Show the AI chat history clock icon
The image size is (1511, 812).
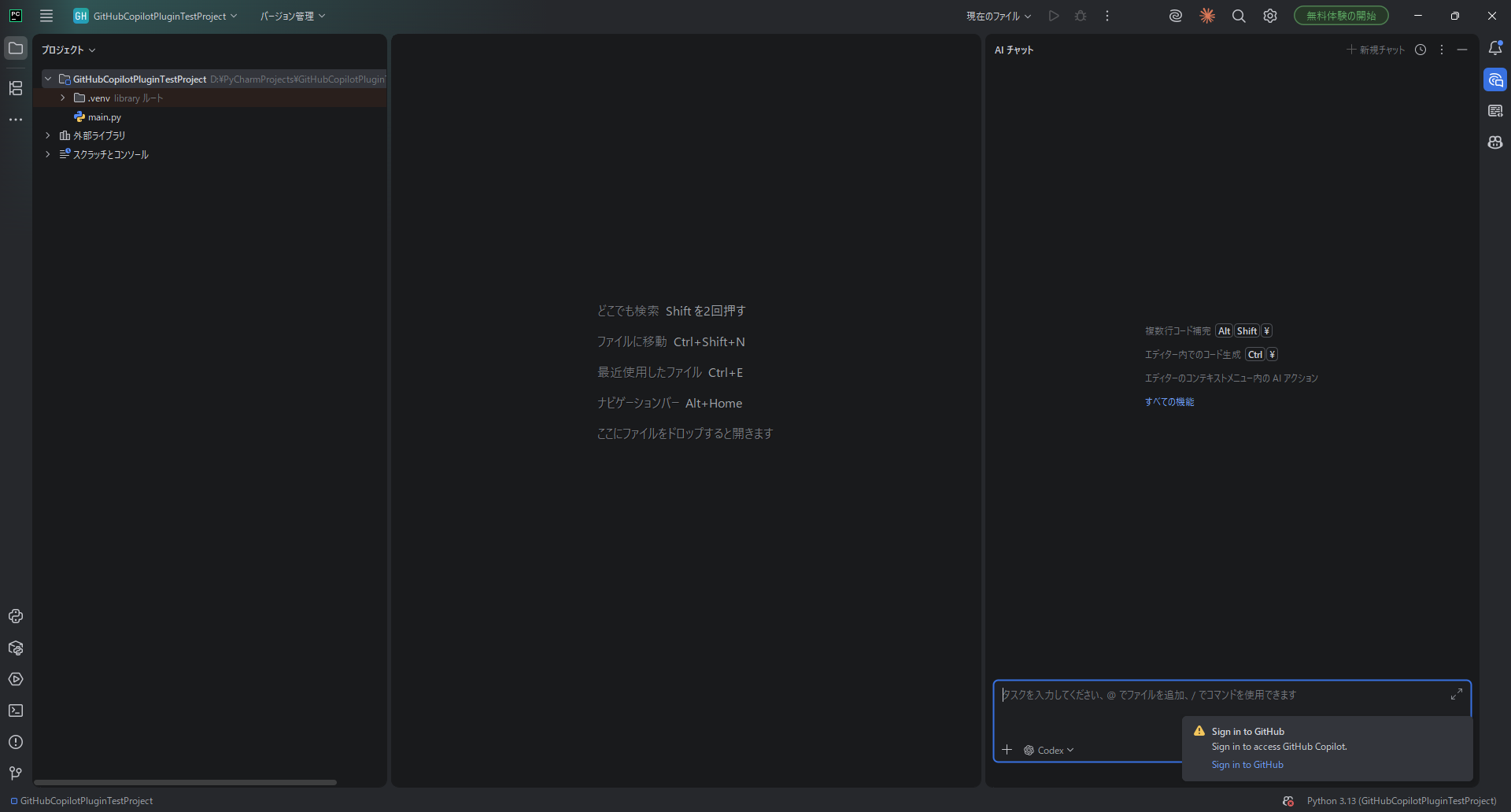(1420, 50)
